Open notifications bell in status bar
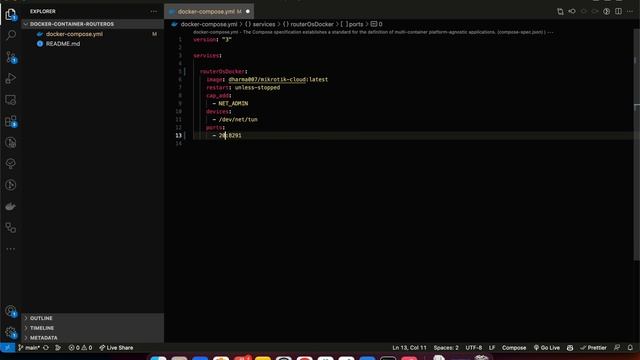Screen dimensions: 640x360 click(630, 348)
